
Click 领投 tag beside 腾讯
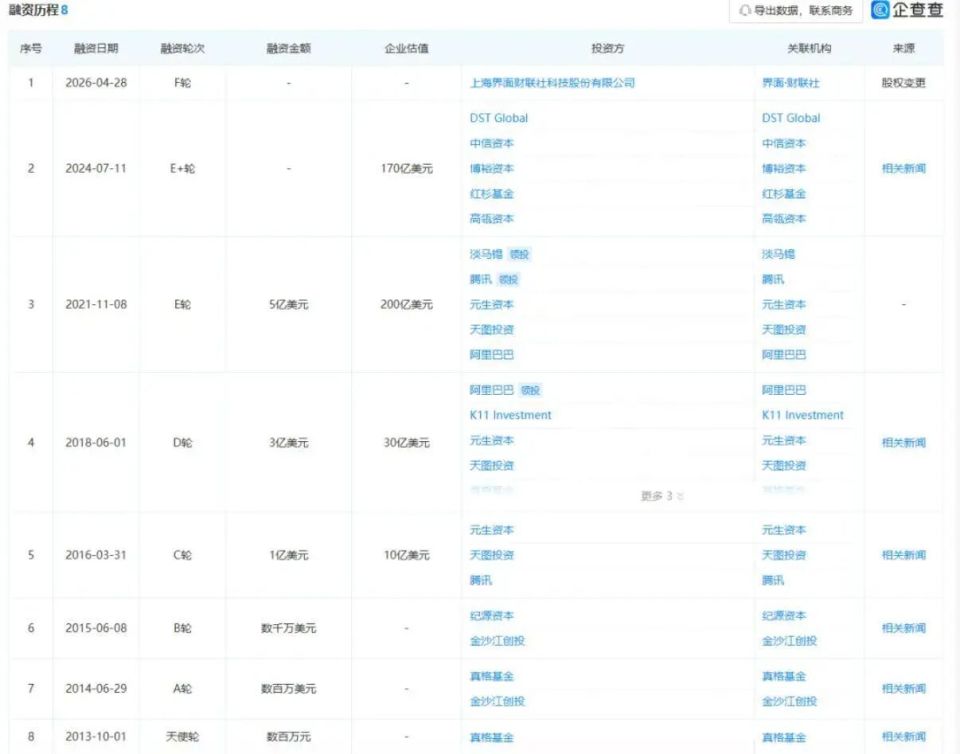tap(508, 280)
